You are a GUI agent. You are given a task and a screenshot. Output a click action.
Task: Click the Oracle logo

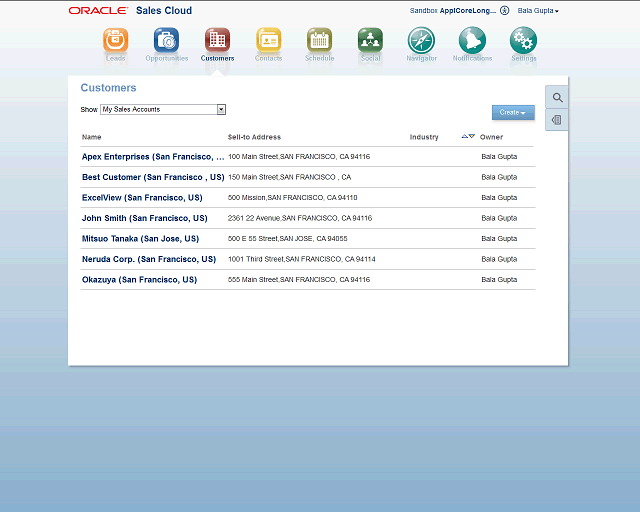click(98, 11)
